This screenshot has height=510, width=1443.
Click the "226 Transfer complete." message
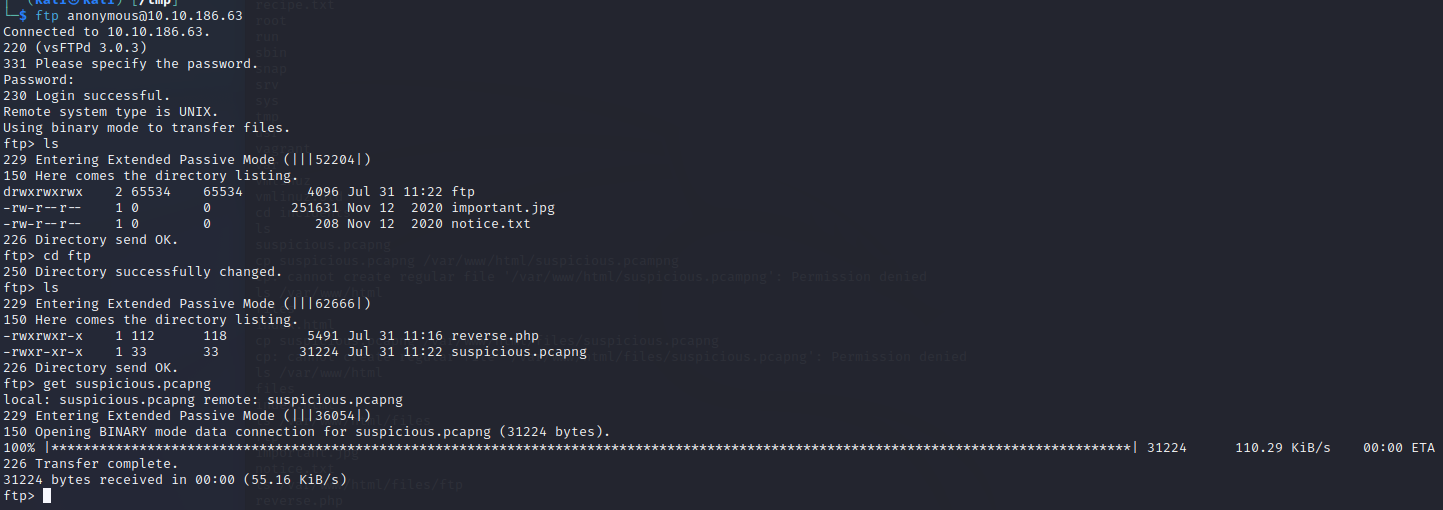click(x=90, y=464)
